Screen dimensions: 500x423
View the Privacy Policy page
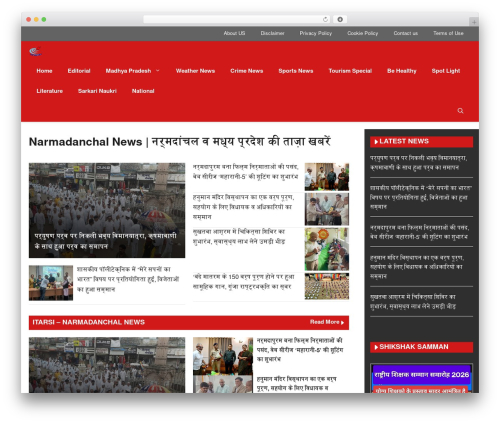click(x=316, y=33)
